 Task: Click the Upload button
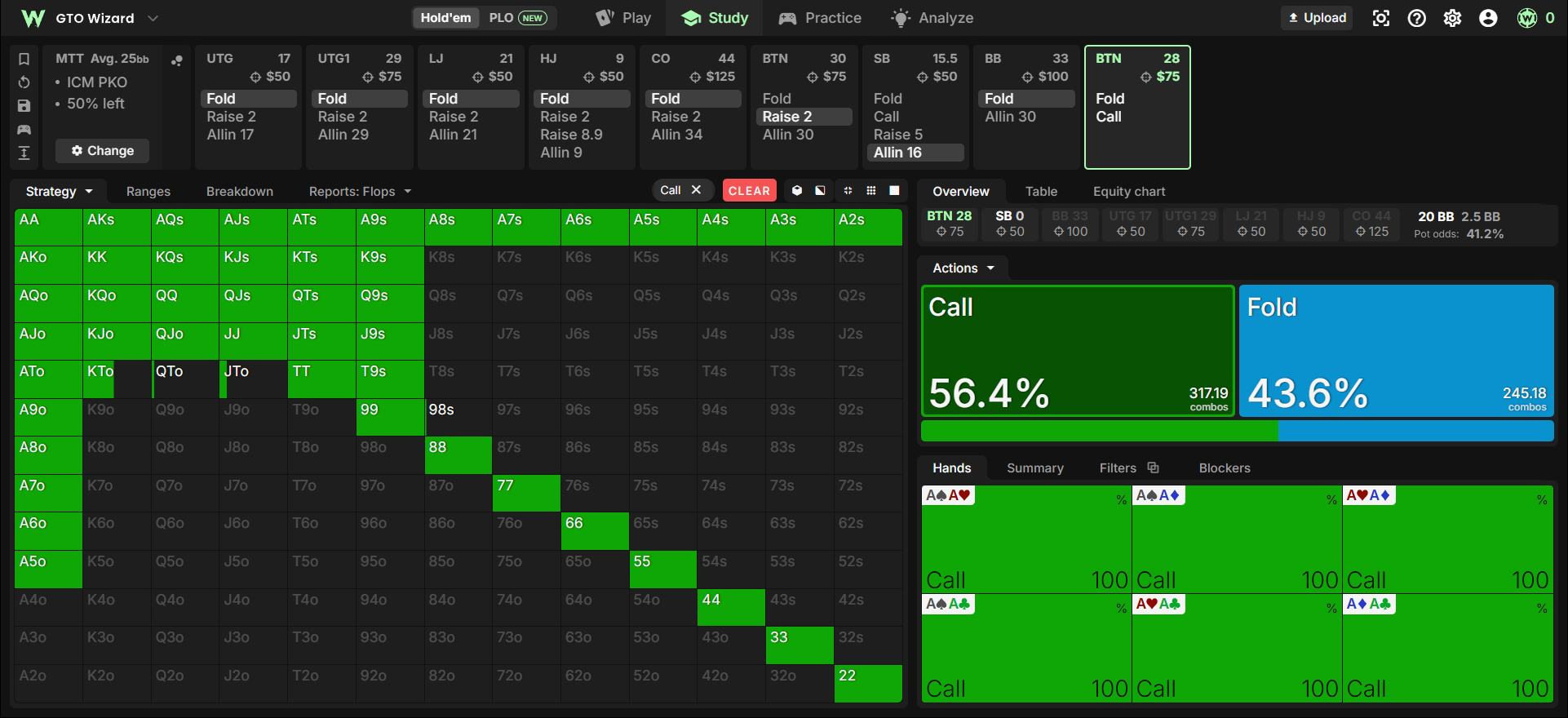click(x=1317, y=18)
